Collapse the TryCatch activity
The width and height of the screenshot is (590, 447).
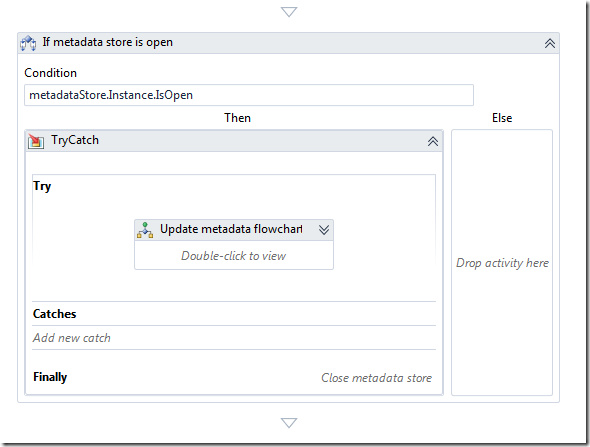(433, 141)
